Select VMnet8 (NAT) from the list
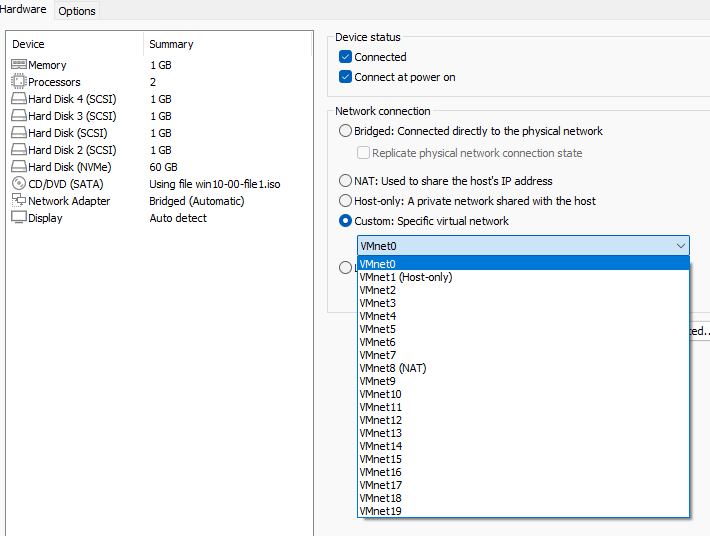710x536 pixels. tap(523, 368)
